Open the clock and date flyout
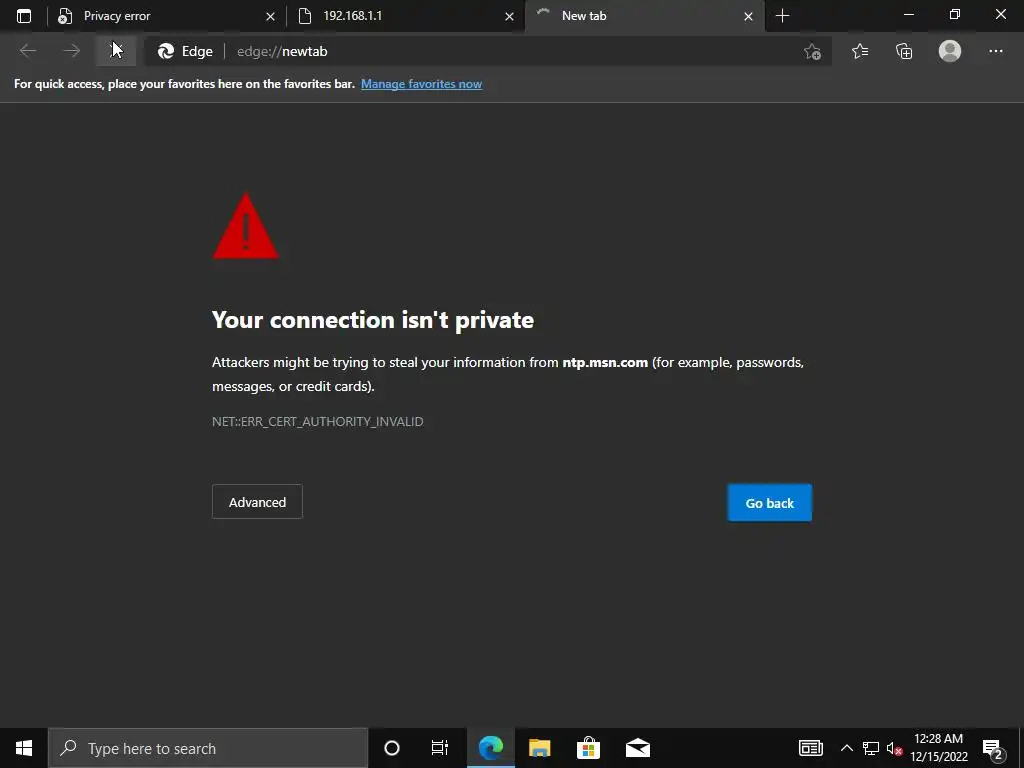This screenshot has height=768, width=1024. click(x=938, y=748)
